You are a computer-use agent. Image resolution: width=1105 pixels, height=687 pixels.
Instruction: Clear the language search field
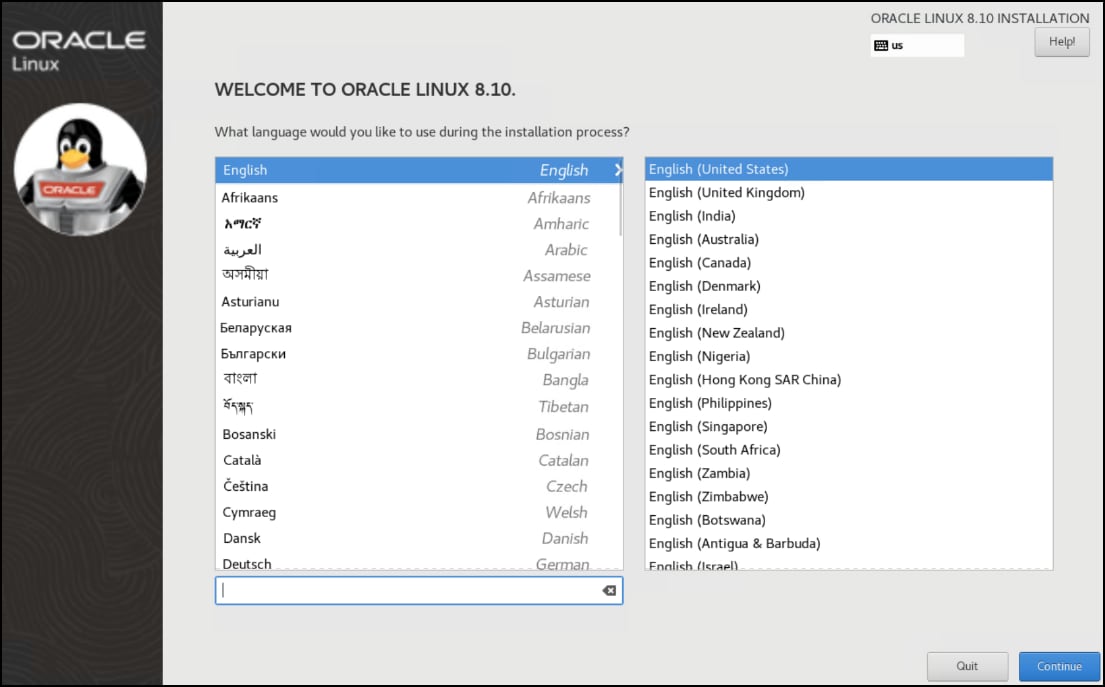609,590
